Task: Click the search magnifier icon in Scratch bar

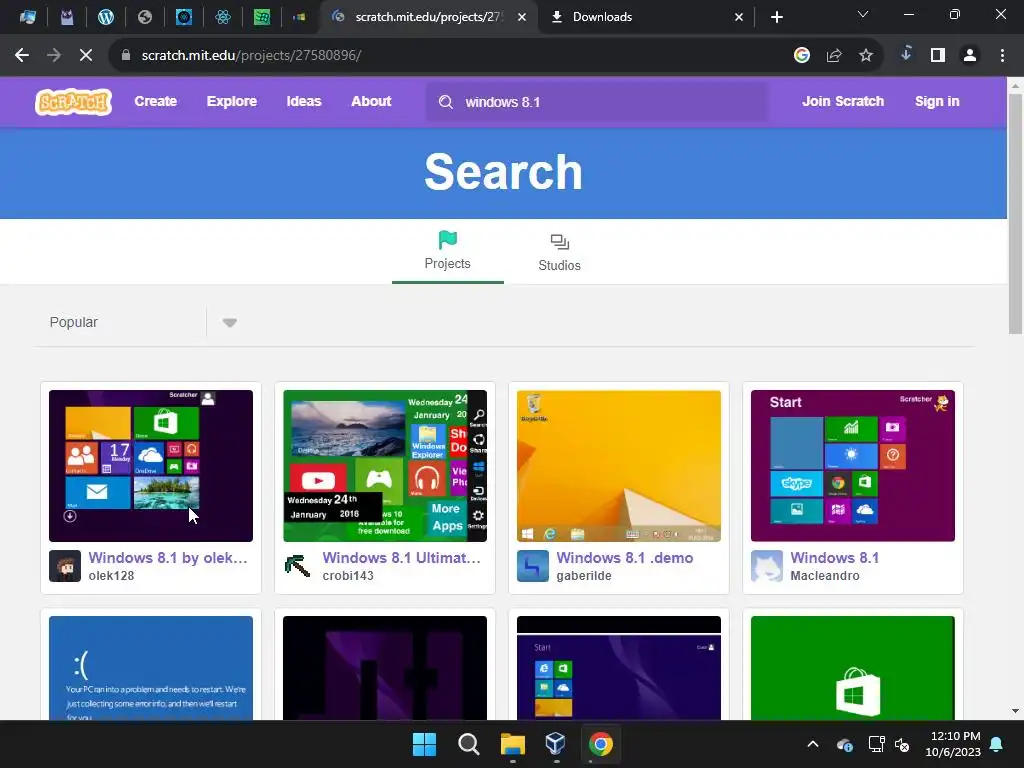Action: pyautogui.click(x=445, y=102)
